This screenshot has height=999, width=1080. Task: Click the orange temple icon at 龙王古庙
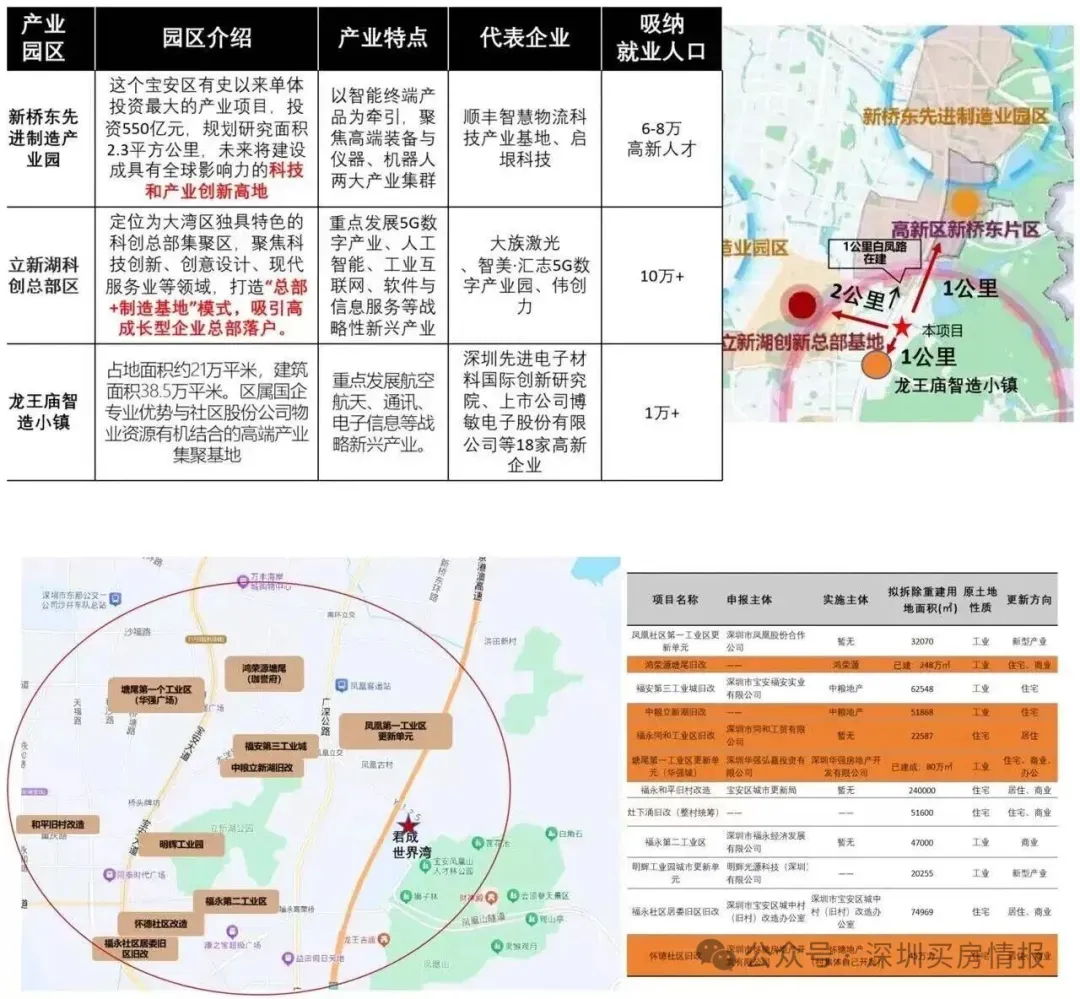[384, 939]
